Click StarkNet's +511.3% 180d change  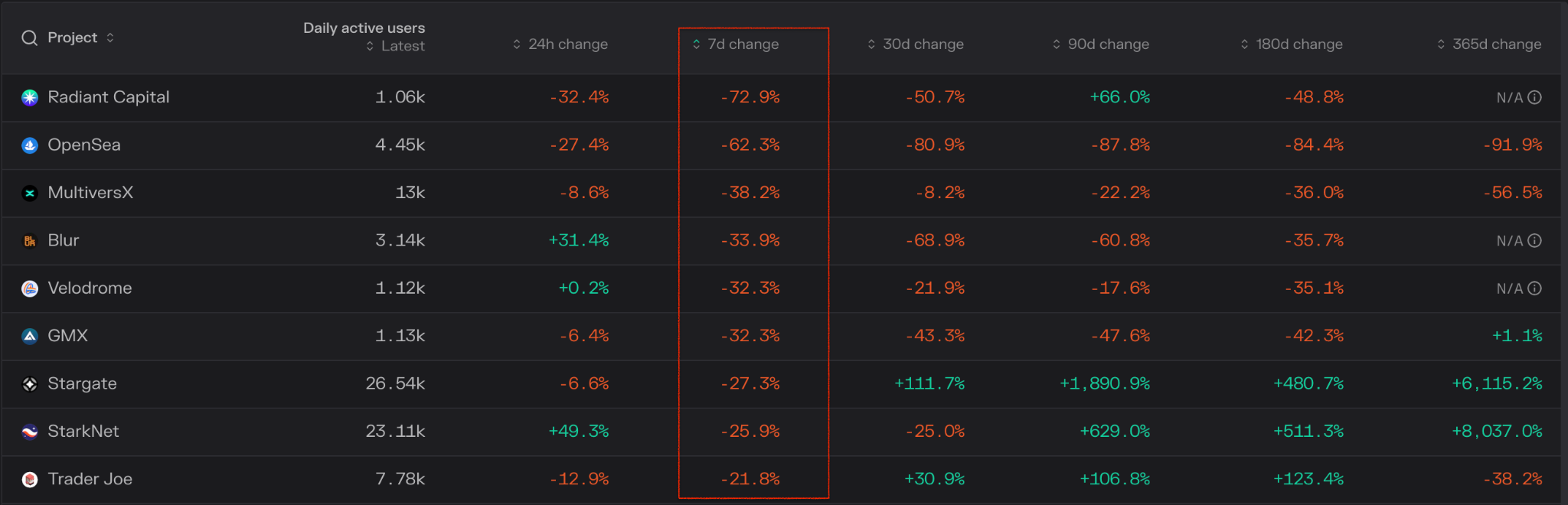tap(1308, 431)
